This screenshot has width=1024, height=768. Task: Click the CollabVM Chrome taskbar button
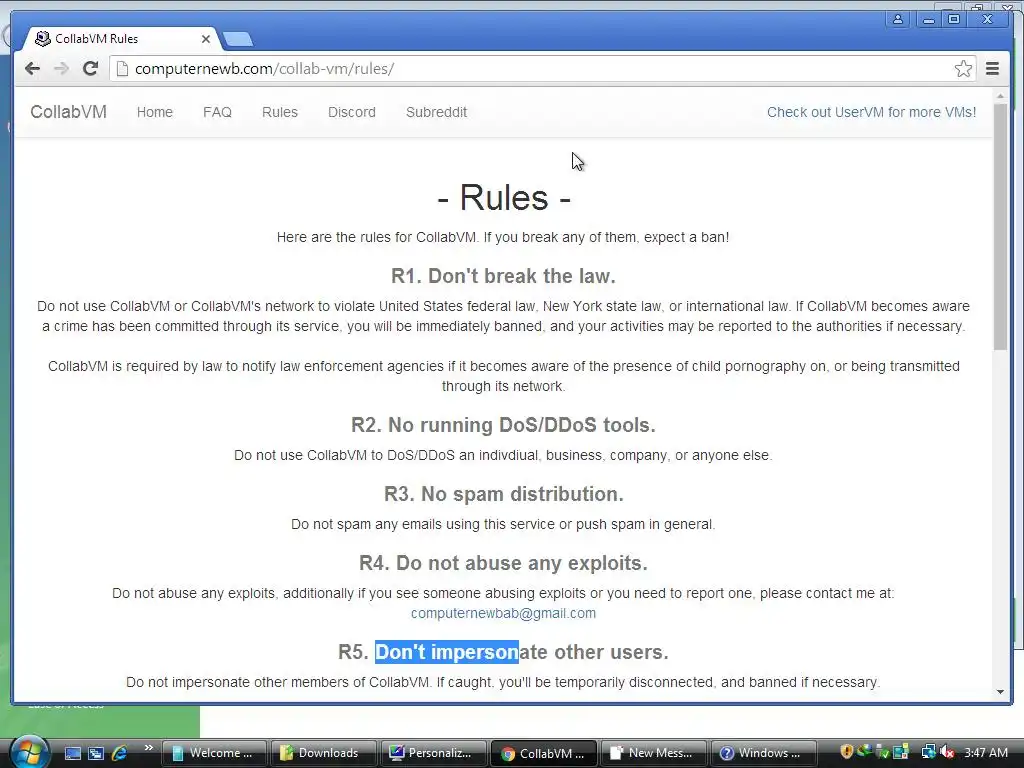click(543, 753)
